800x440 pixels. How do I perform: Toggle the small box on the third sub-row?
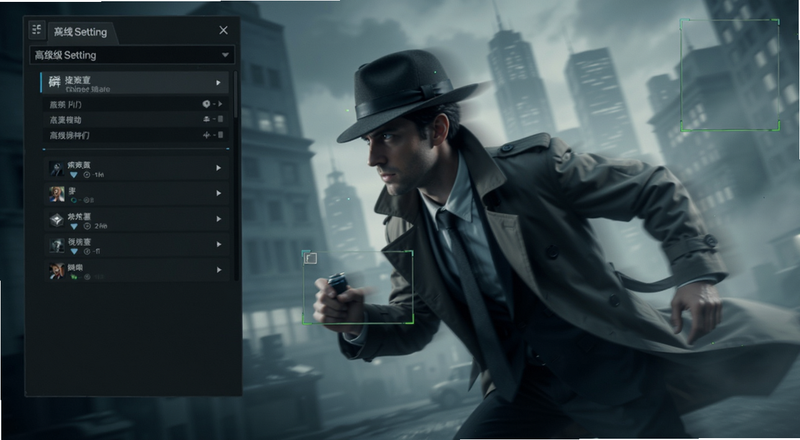point(220,135)
